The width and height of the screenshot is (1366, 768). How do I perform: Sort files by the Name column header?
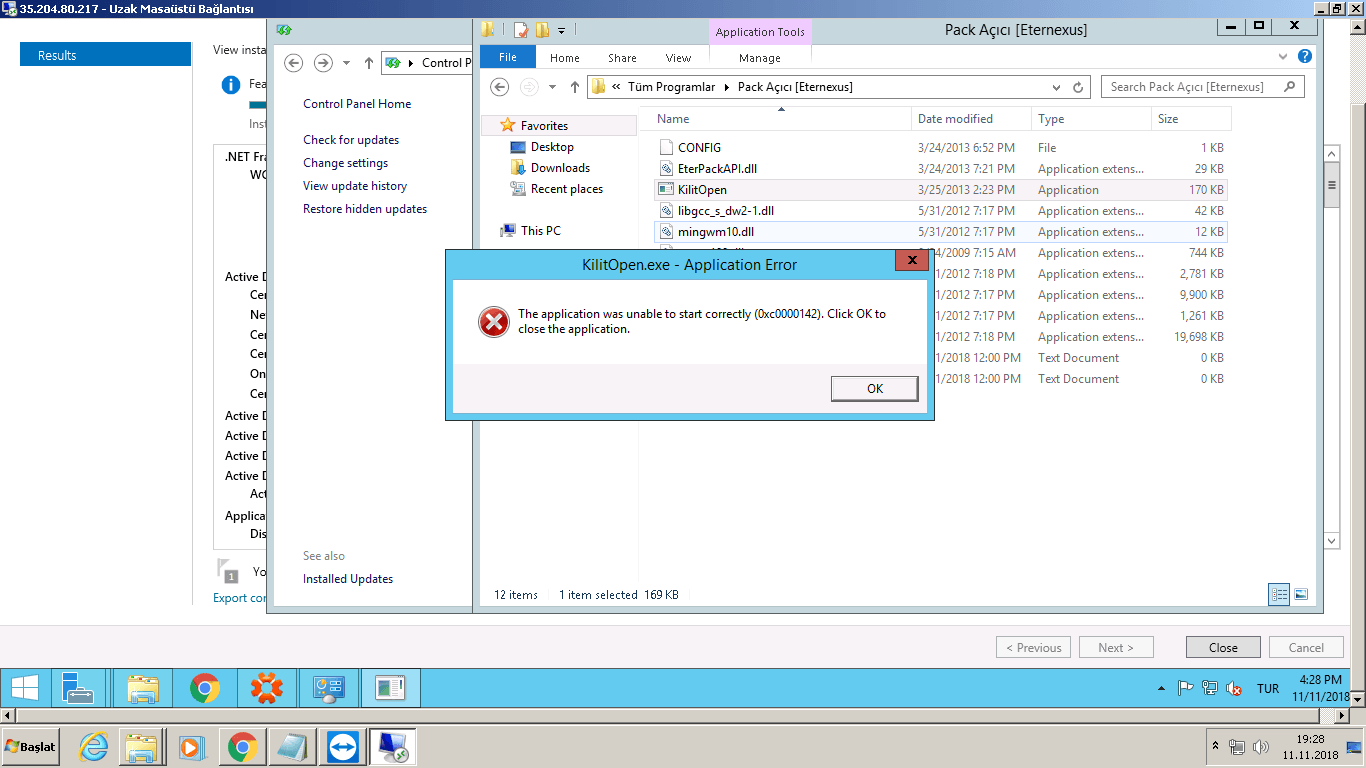pyautogui.click(x=776, y=119)
